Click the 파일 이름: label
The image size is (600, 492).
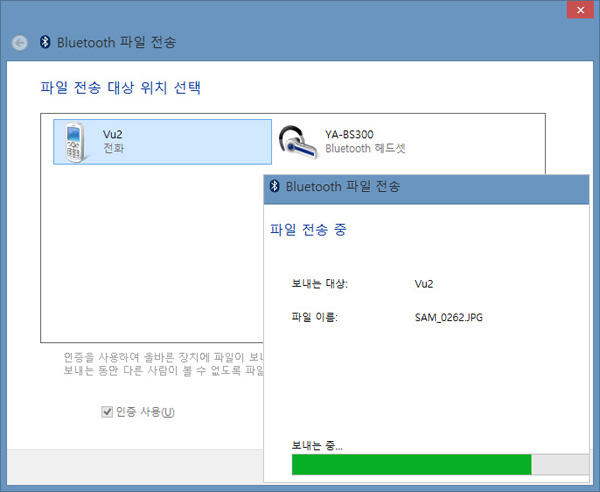(x=315, y=317)
